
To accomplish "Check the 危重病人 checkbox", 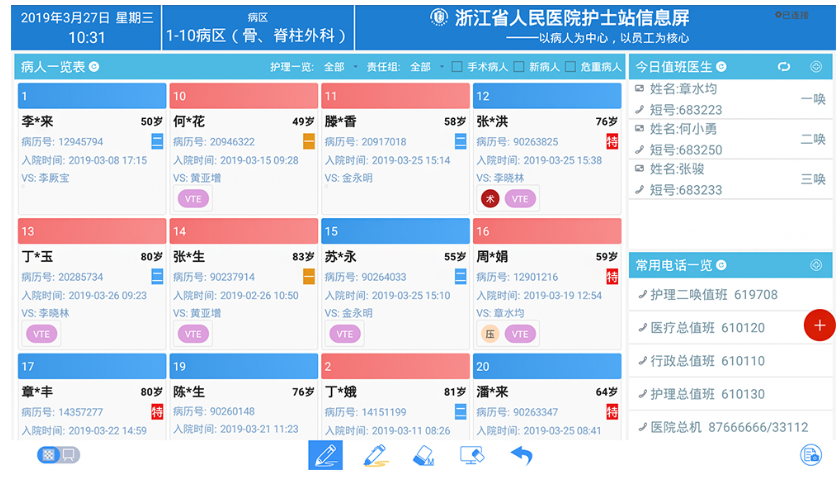I will click(570, 67).
